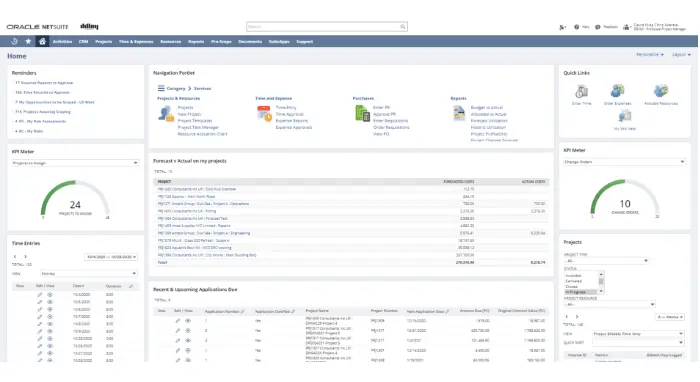
Task: Click the Projects & Resources portlet icon
Action: [166, 114]
